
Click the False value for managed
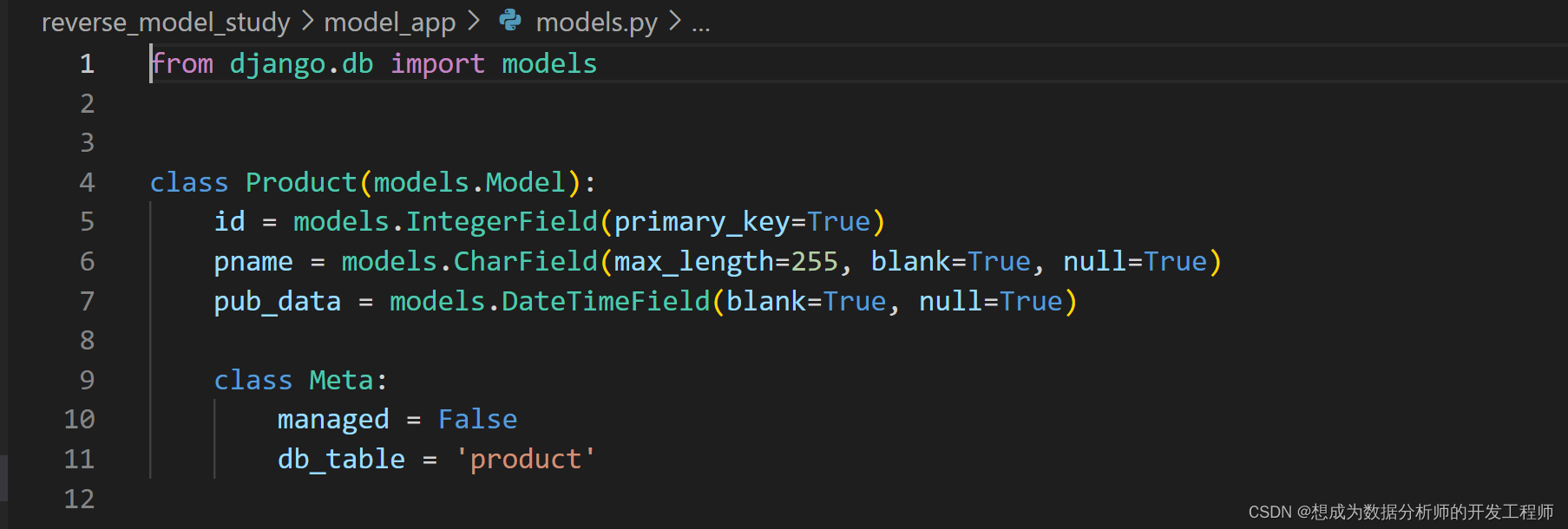[477, 420]
